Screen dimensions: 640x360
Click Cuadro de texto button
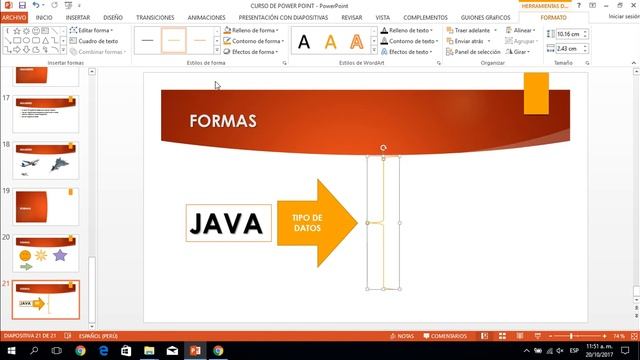click(x=94, y=41)
